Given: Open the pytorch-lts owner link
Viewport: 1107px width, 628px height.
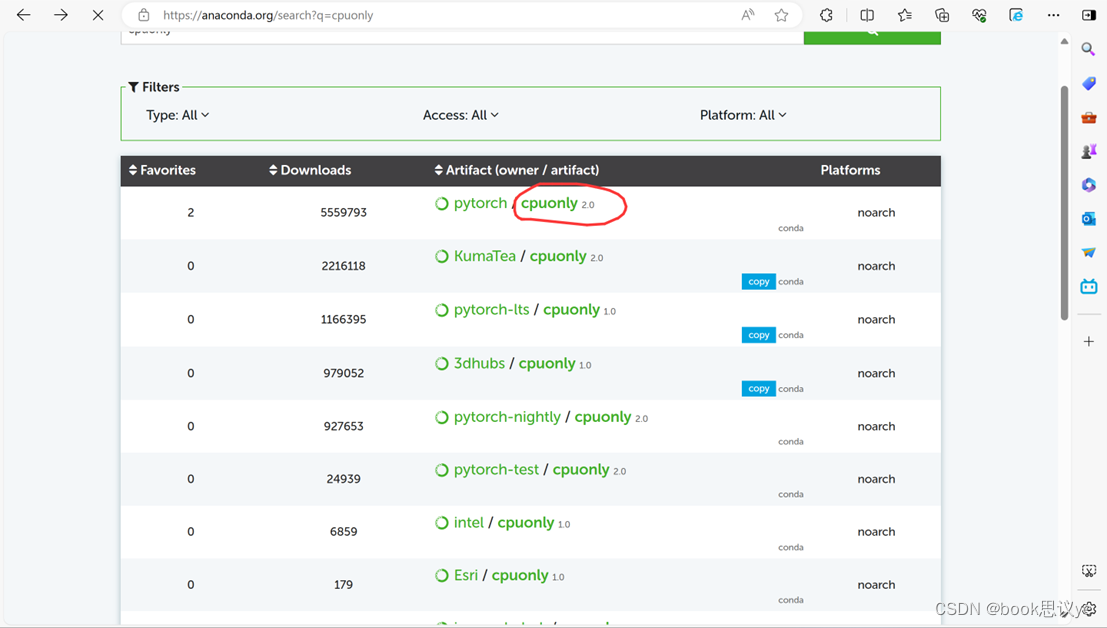Looking at the screenshot, I should coord(491,310).
